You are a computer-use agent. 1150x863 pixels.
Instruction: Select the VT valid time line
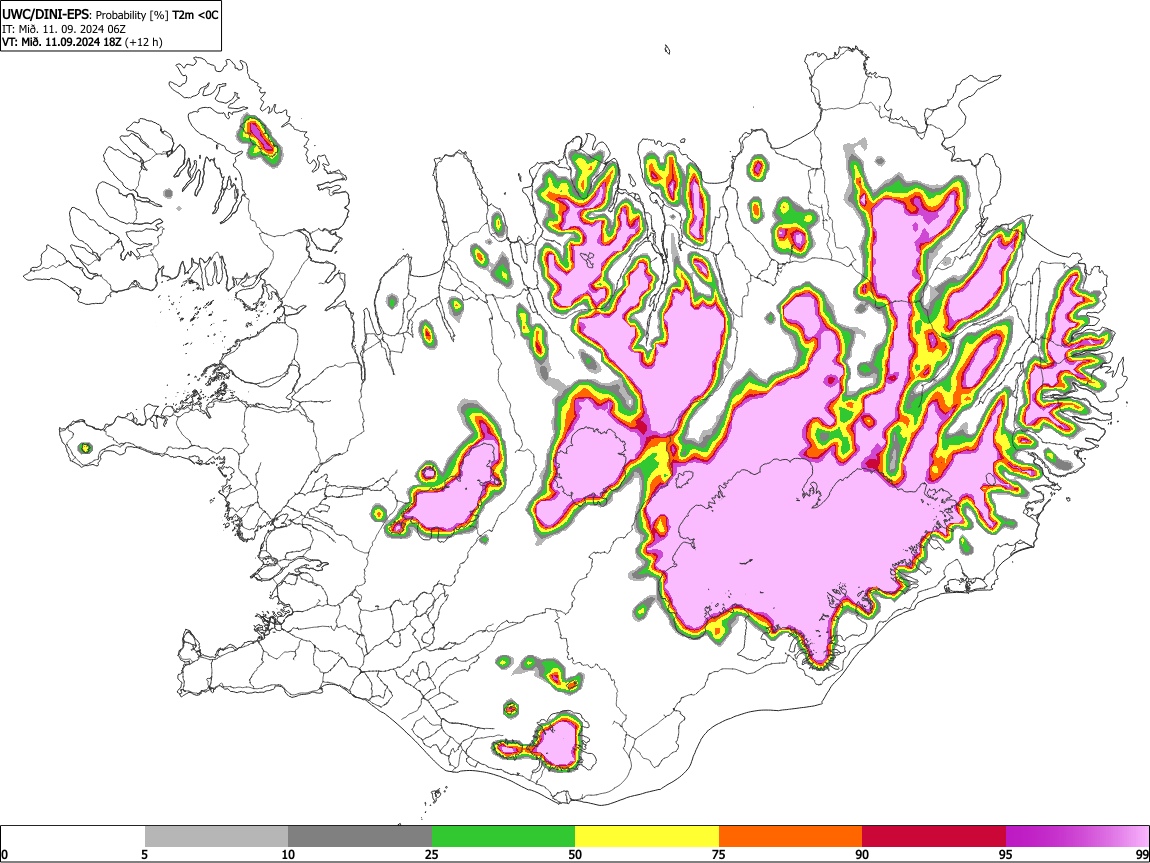tap(82, 42)
